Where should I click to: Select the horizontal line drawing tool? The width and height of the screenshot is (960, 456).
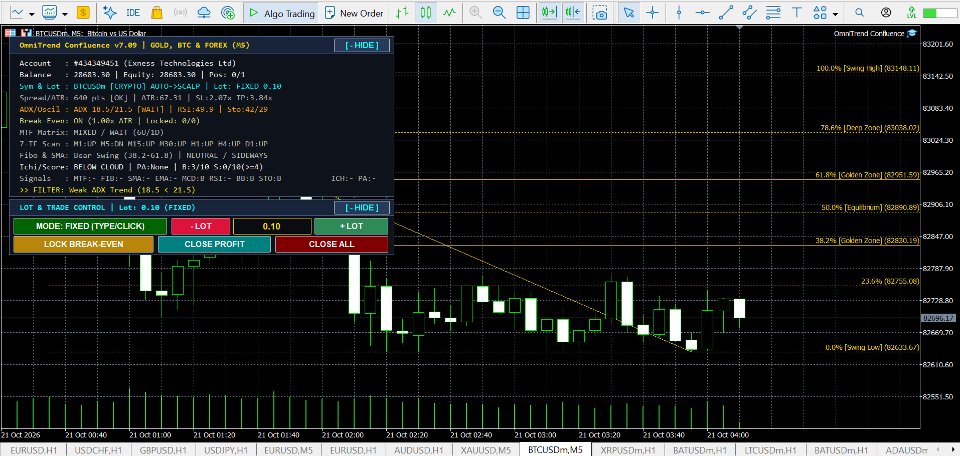[x=703, y=12]
